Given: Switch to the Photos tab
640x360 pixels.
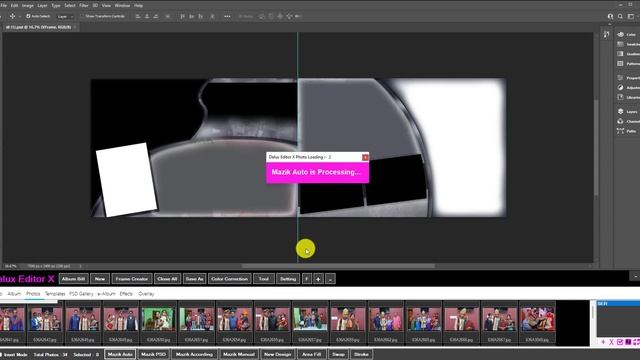Looking at the screenshot, I should point(33,294).
